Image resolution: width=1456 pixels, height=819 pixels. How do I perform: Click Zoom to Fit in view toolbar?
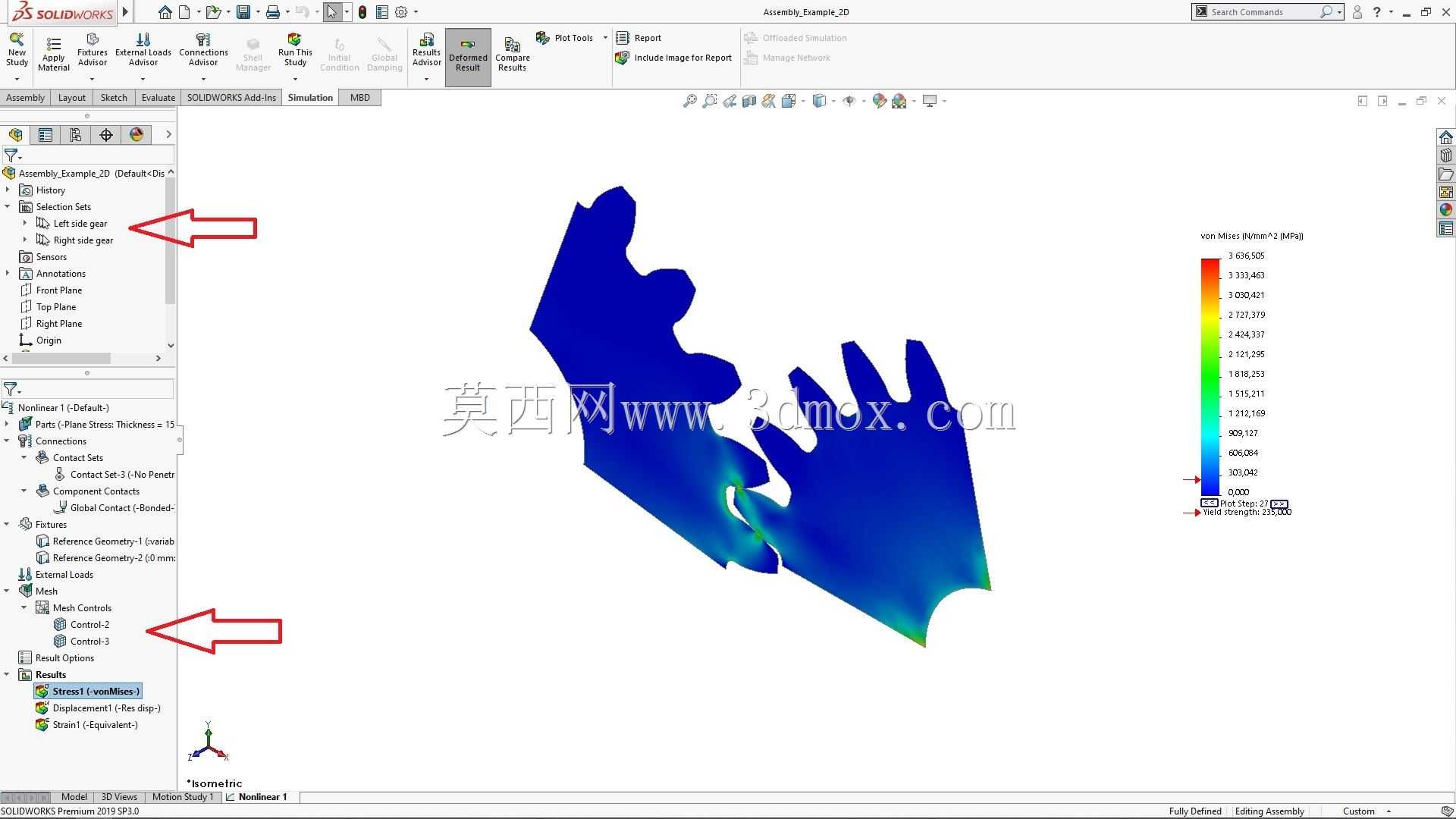[689, 101]
